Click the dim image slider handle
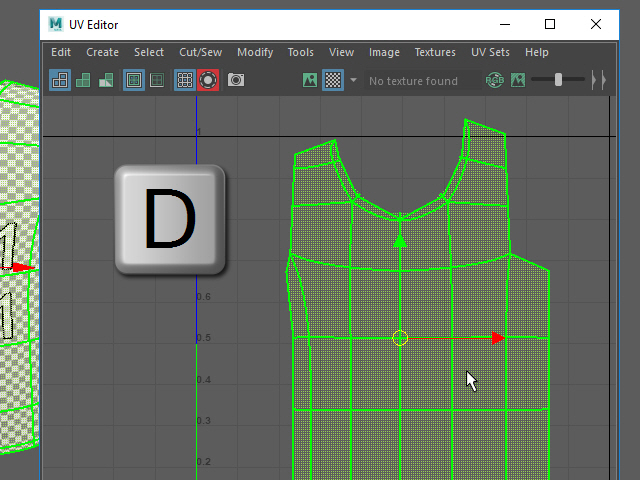Viewport: 640px width, 480px height. tap(558, 80)
